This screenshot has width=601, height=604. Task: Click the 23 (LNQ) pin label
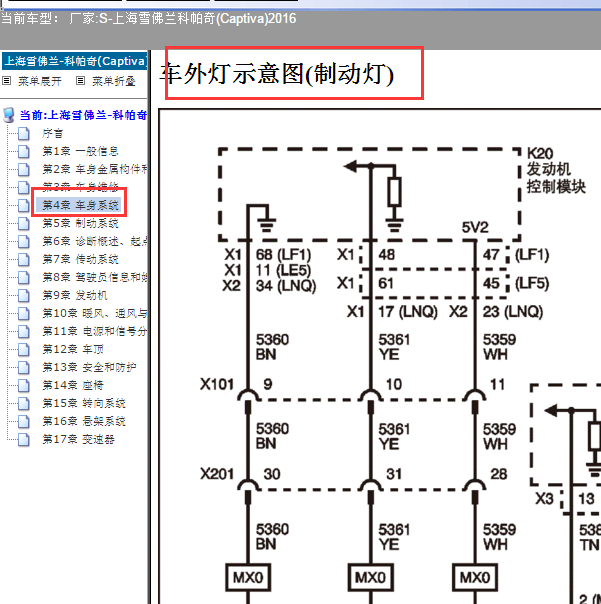513,312
